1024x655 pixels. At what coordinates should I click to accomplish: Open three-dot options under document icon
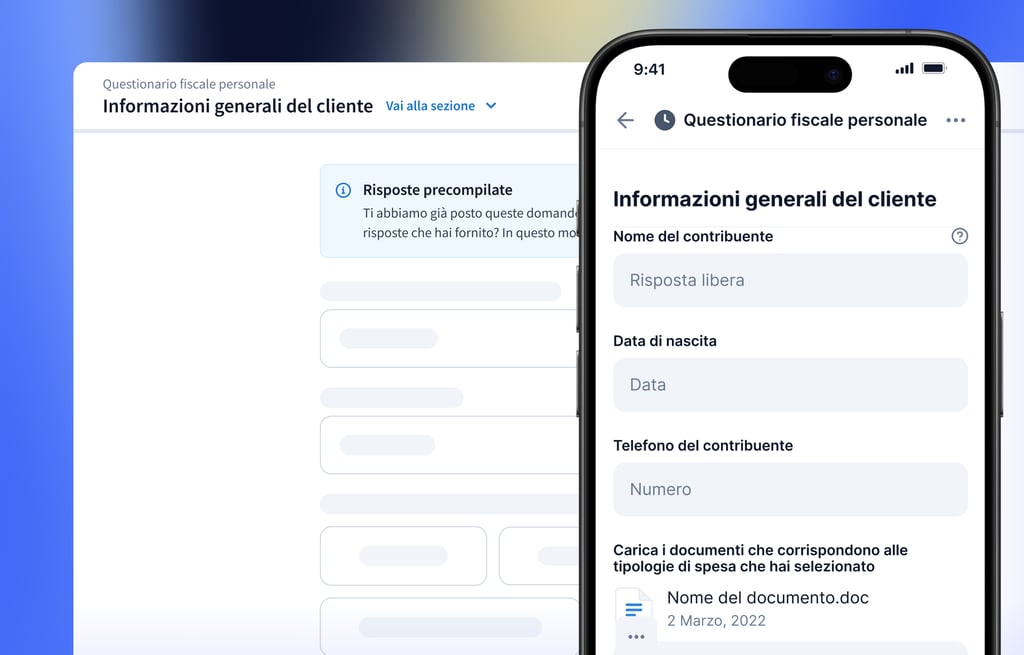(636, 637)
